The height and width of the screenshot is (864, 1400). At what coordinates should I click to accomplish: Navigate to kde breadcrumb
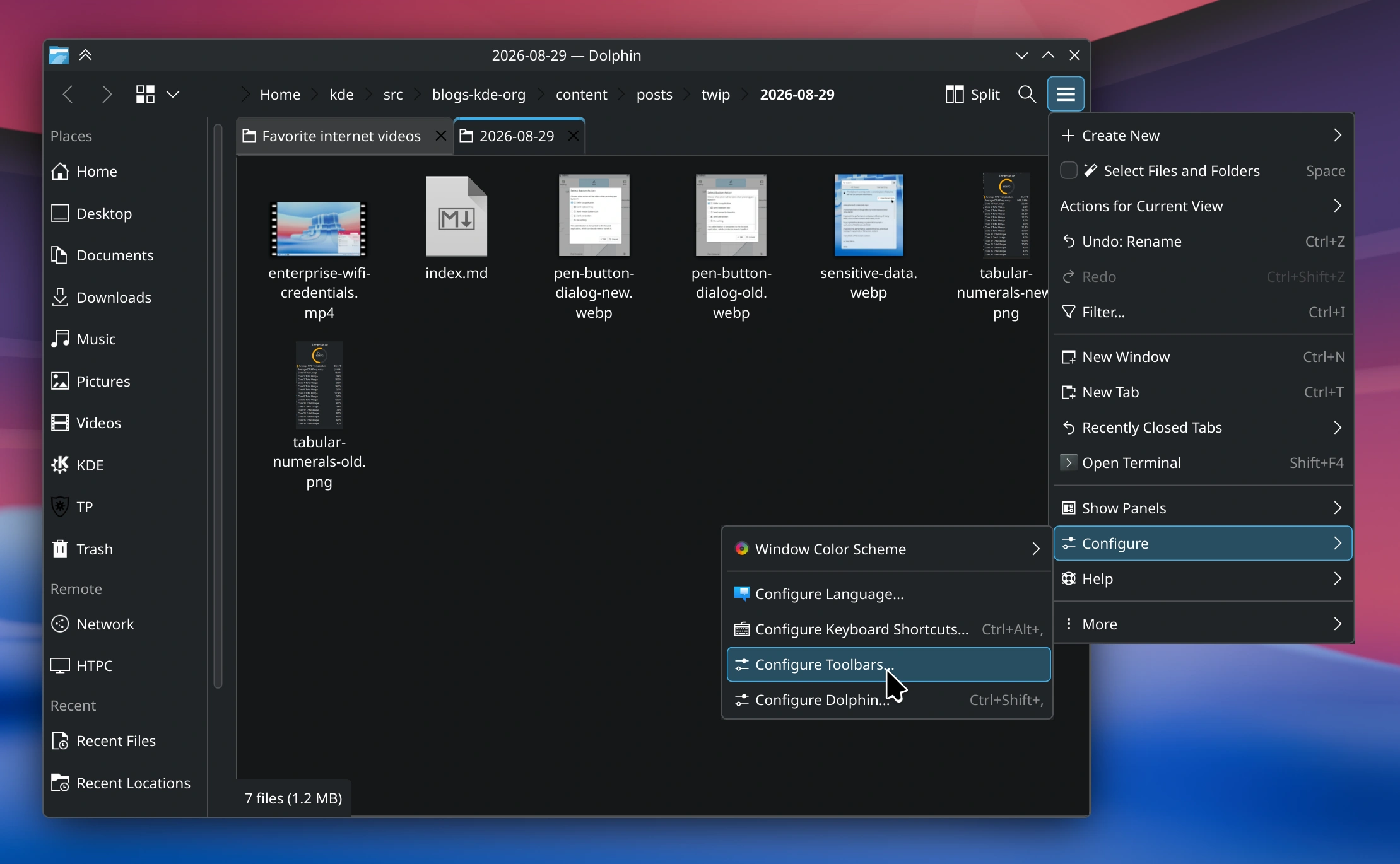click(341, 95)
